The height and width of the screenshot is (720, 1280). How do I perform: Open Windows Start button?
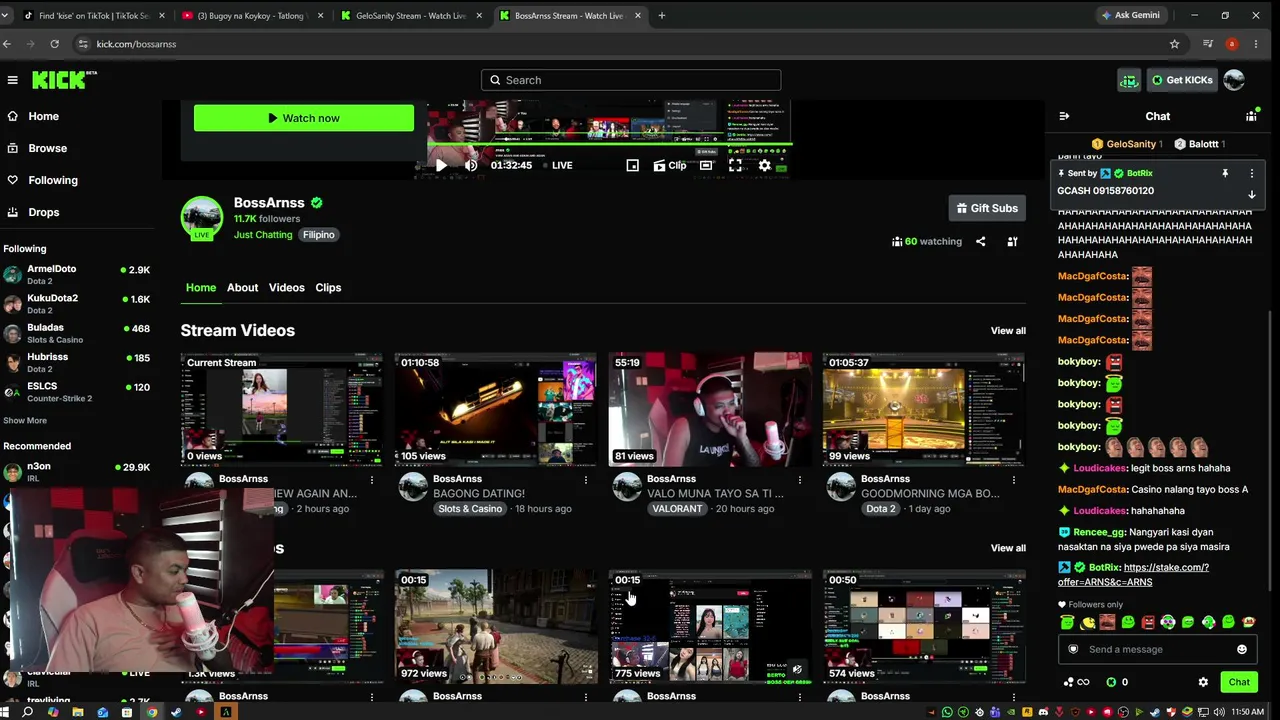click(x=6, y=712)
